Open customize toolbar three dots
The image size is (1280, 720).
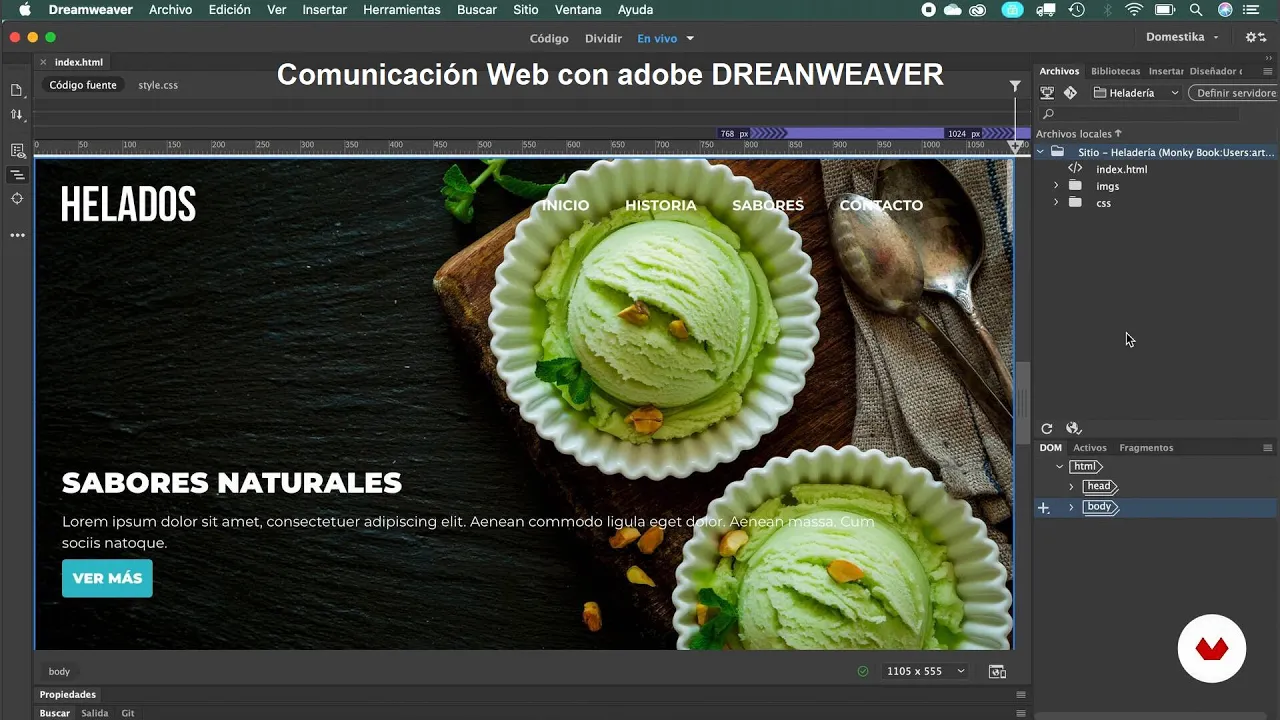(16, 236)
